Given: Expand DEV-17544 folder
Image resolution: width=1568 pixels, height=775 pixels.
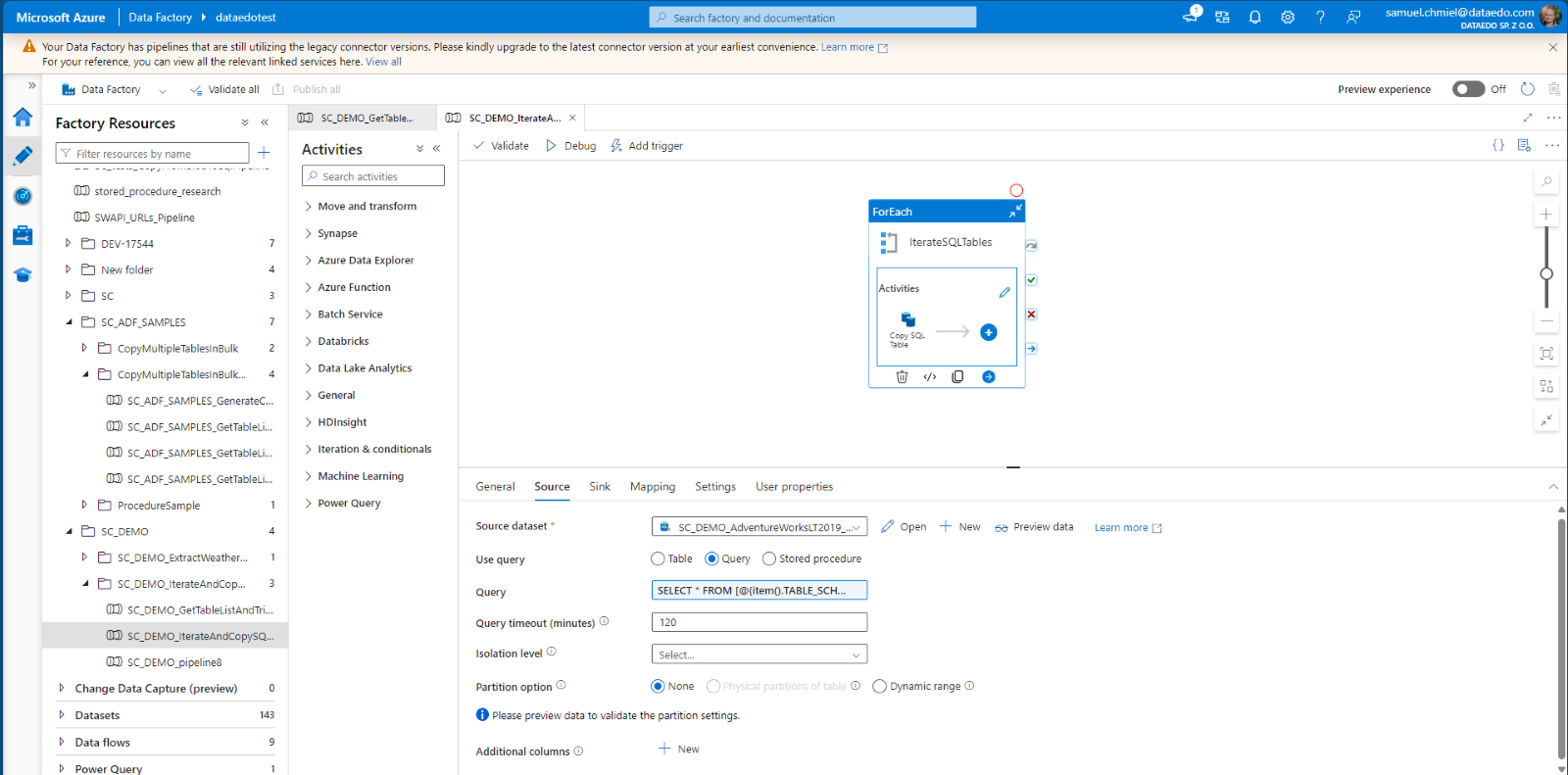Looking at the screenshot, I should click(x=68, y=243).
